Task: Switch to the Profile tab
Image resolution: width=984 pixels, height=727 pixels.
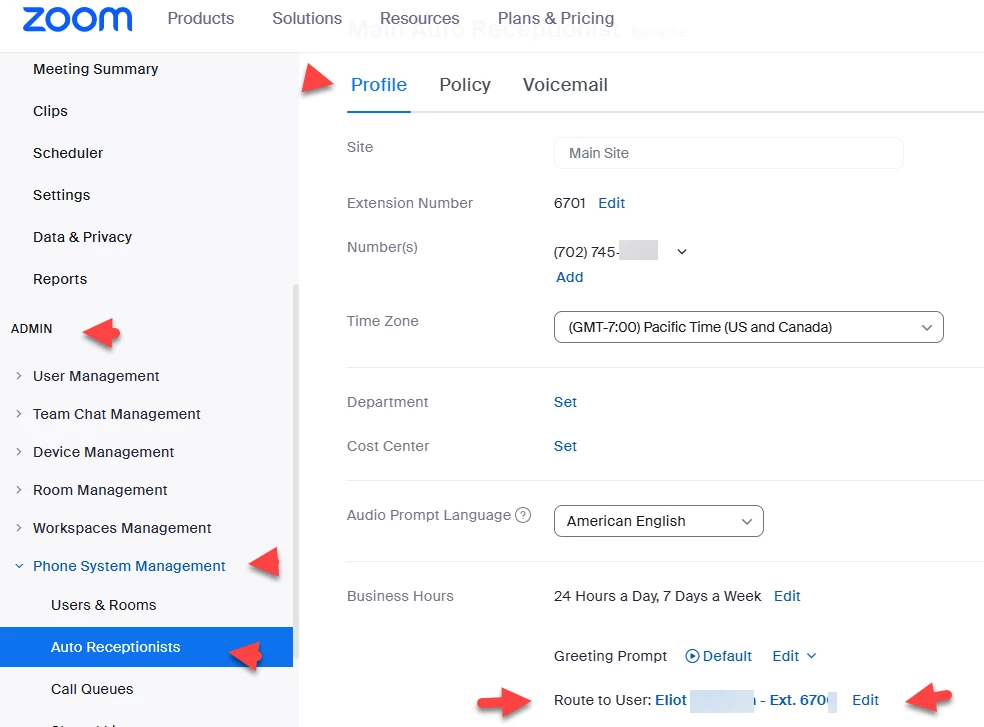Action: (378, 85)
